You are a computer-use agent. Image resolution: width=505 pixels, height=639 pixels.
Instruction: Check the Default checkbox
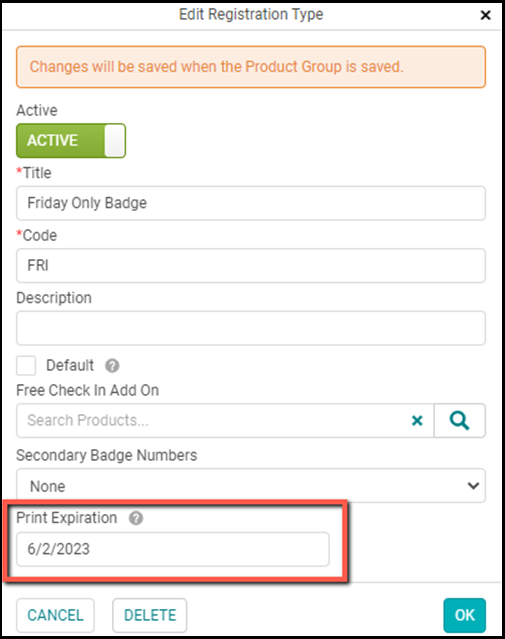26,365
